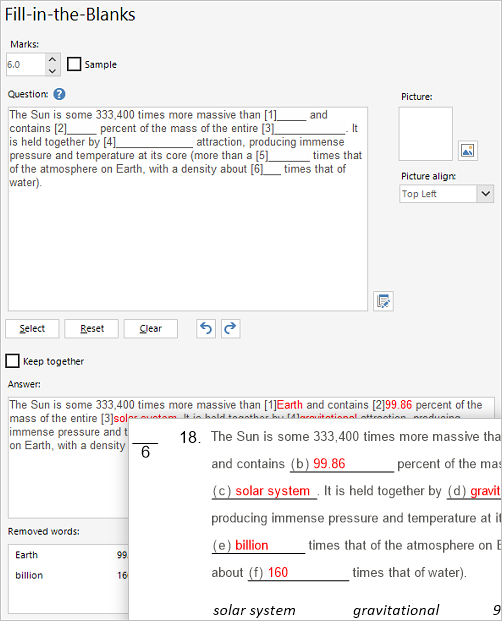
Task: Select billion in the Removed words list
Action: pyautogui.click(x=29, y=575)
